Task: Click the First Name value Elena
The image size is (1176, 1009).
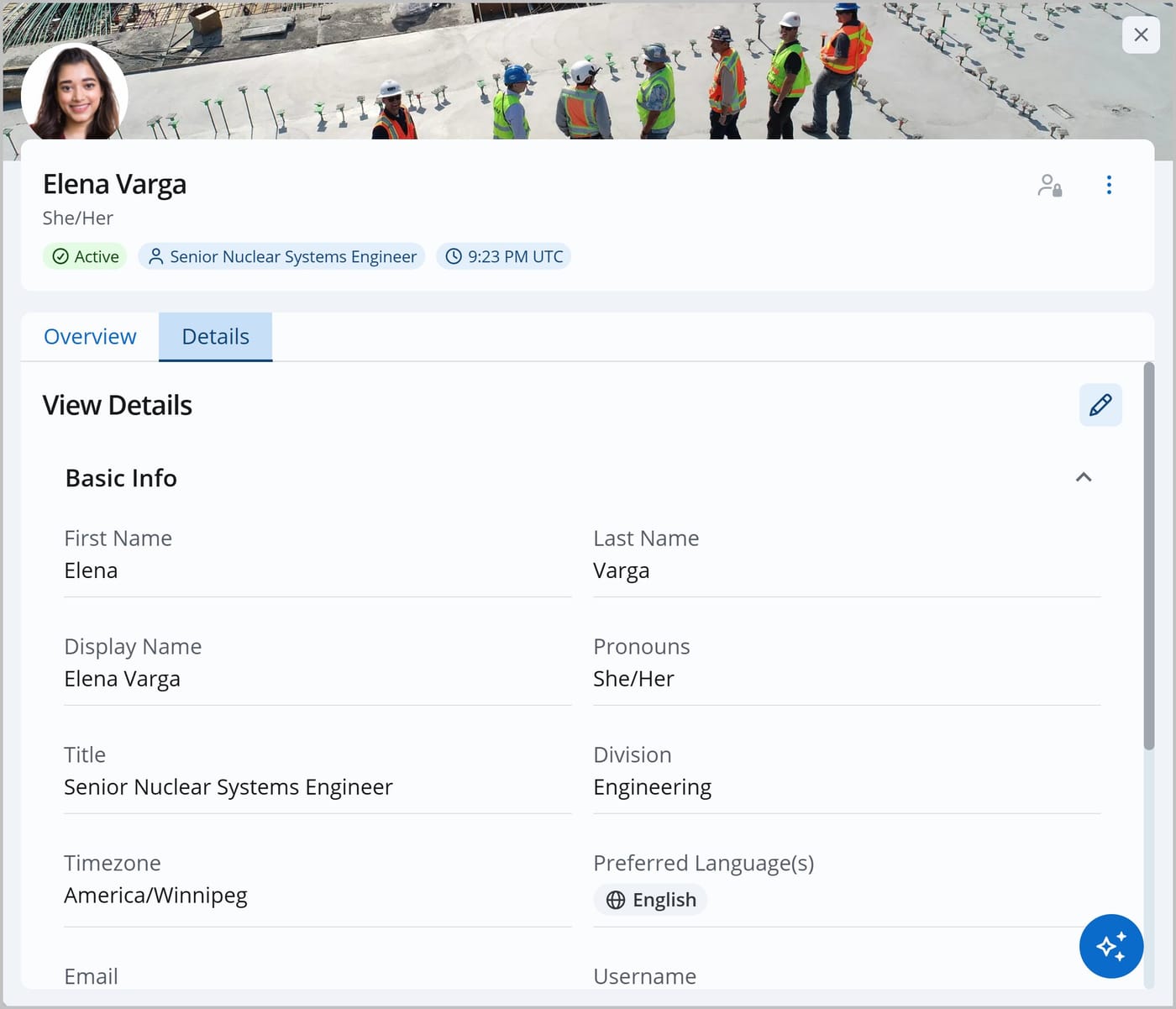Action: pos(91,570)
